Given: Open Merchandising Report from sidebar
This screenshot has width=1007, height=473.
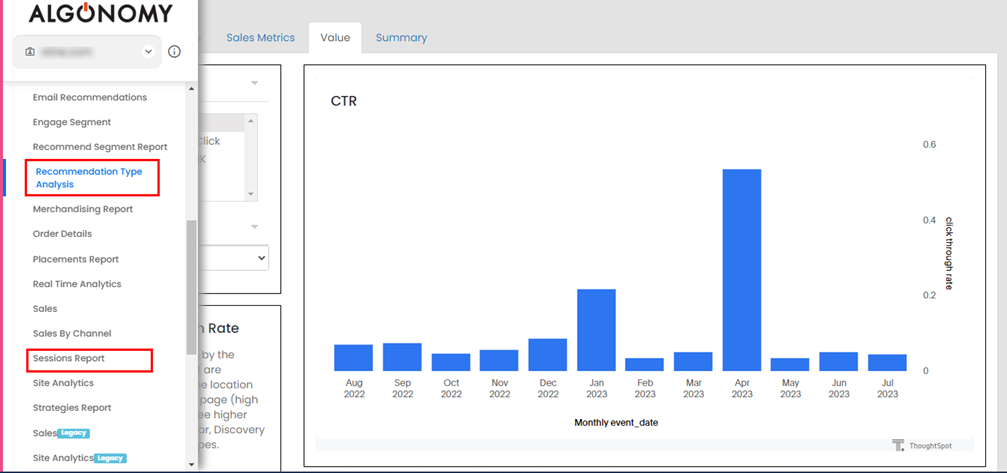Looking at the screenshot, I should coord(82,209).
